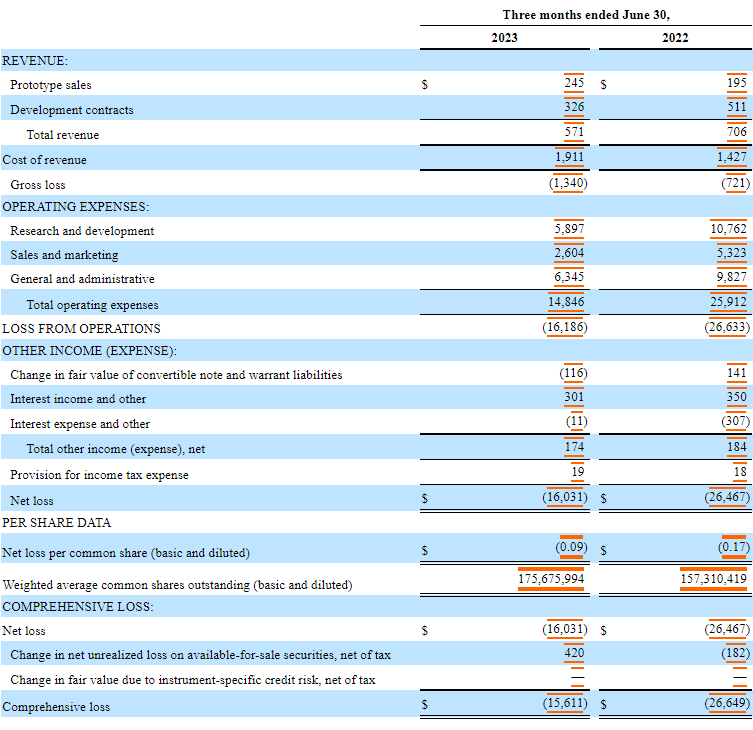Select the 2022 column heading

click(x=675, y=38)
